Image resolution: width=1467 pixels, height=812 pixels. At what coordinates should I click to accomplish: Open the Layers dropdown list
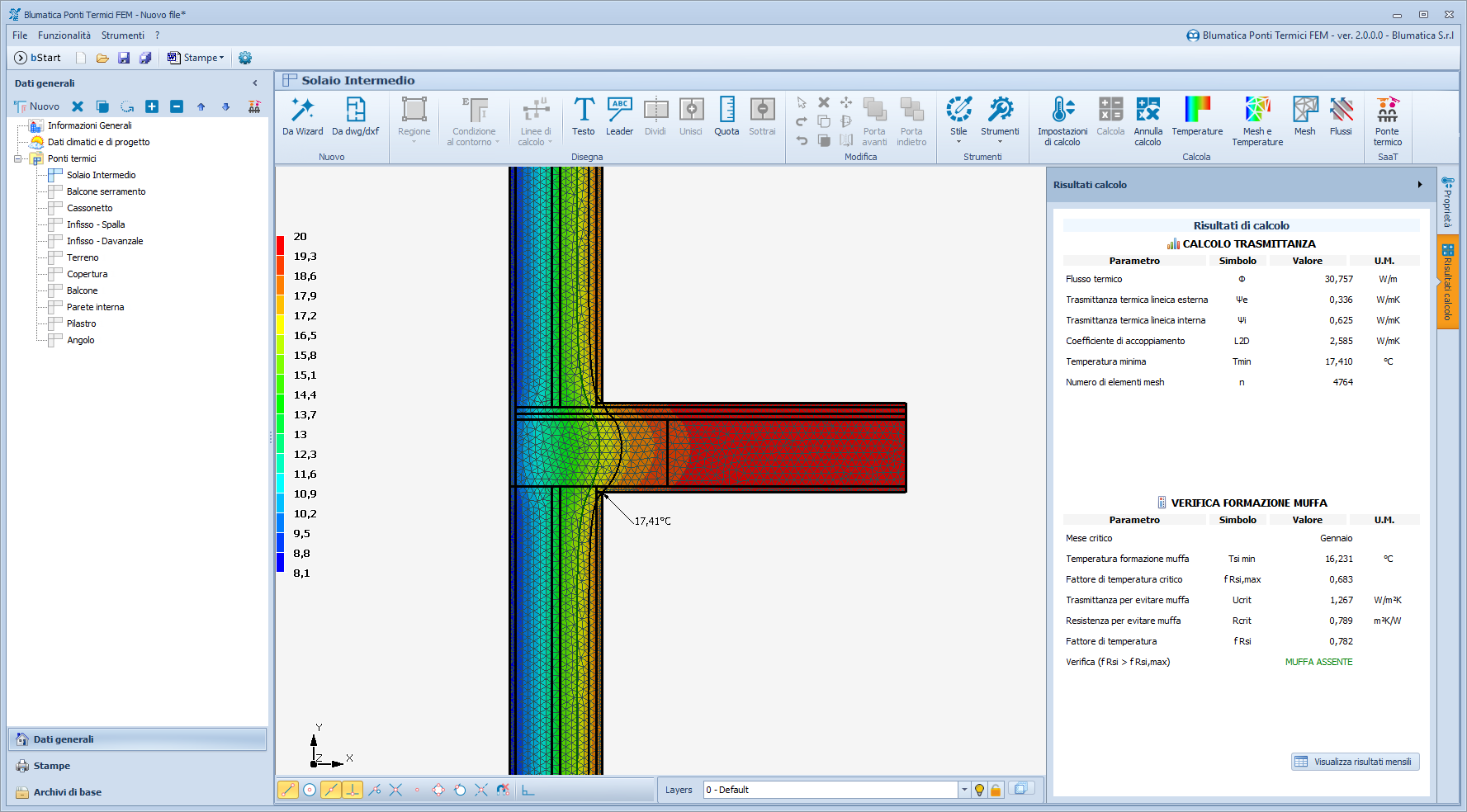click(963, 790)
